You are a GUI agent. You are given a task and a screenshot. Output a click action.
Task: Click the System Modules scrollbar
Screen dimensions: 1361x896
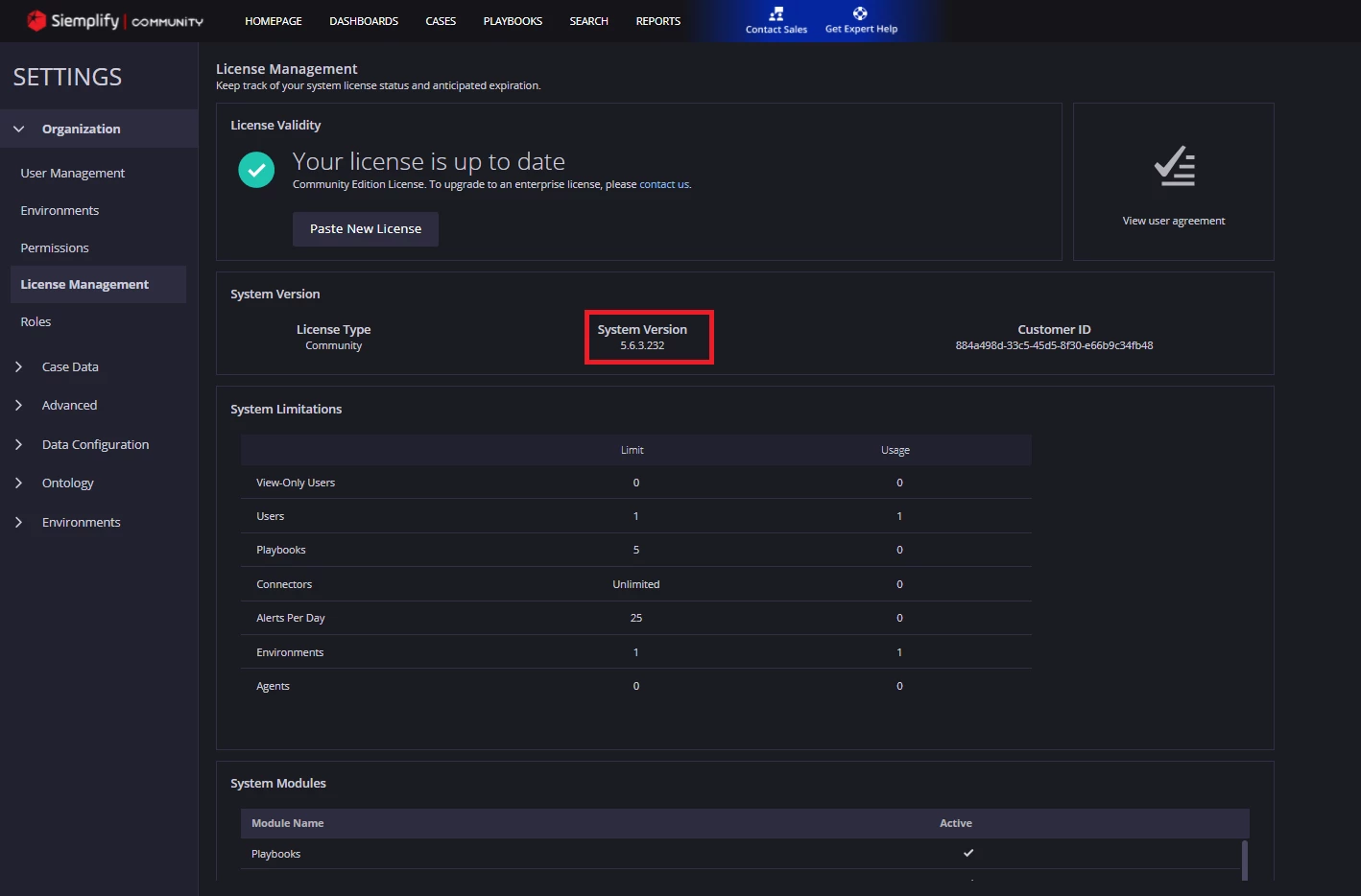pyautogui.click(x=1245, y=860)
